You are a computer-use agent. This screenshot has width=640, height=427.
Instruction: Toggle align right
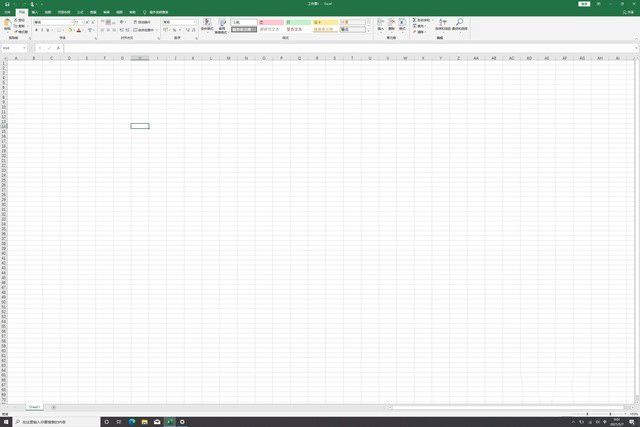pyautogui.click(x=114, y=30)
